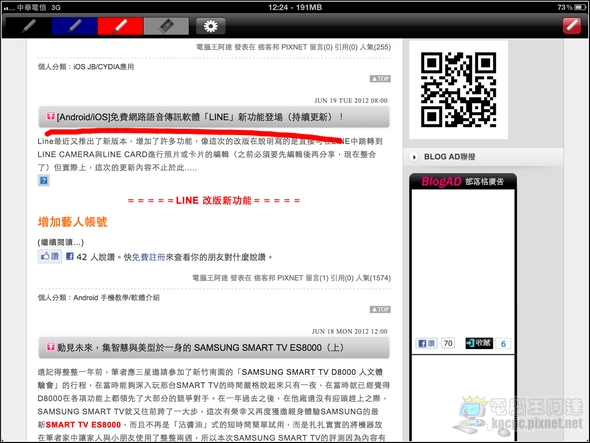Open the SAMSUNG SMART TV ES8000 article title
This screenshot has height=443, width=590.
(x=200, y=347)
